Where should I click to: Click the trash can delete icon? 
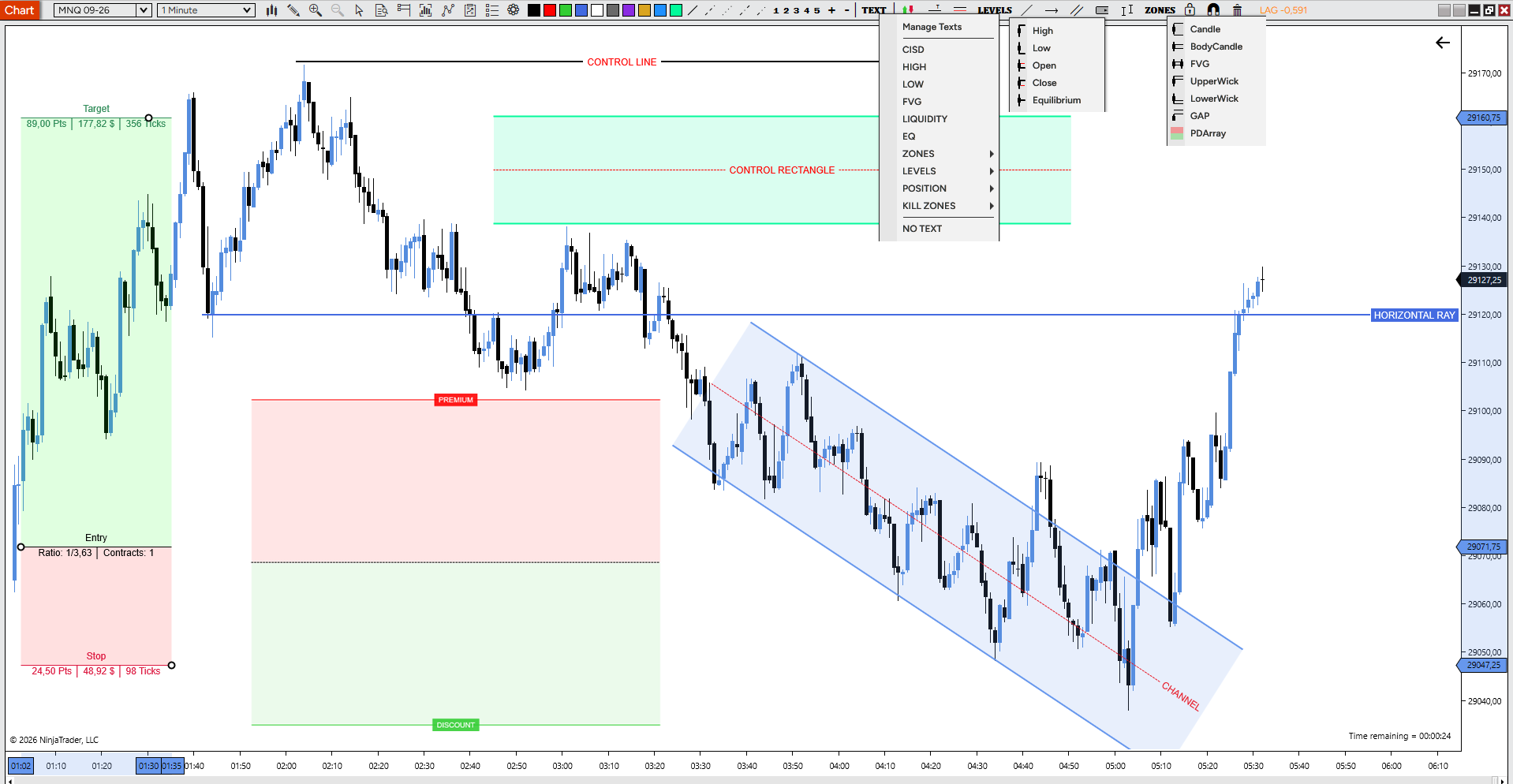(x=1237, y=10)
